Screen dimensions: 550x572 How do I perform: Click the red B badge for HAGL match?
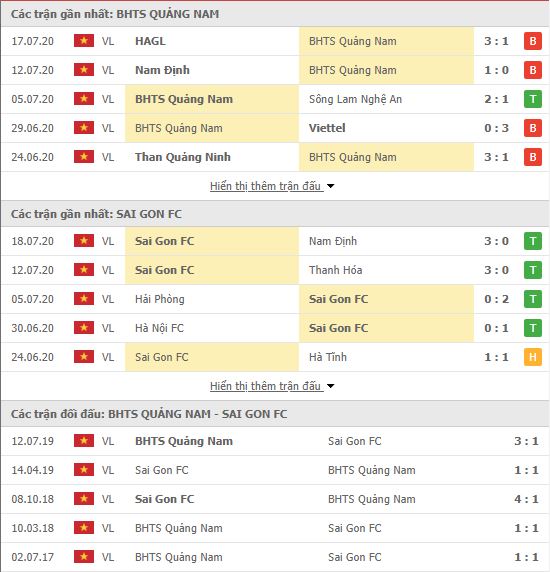[532, 41]
